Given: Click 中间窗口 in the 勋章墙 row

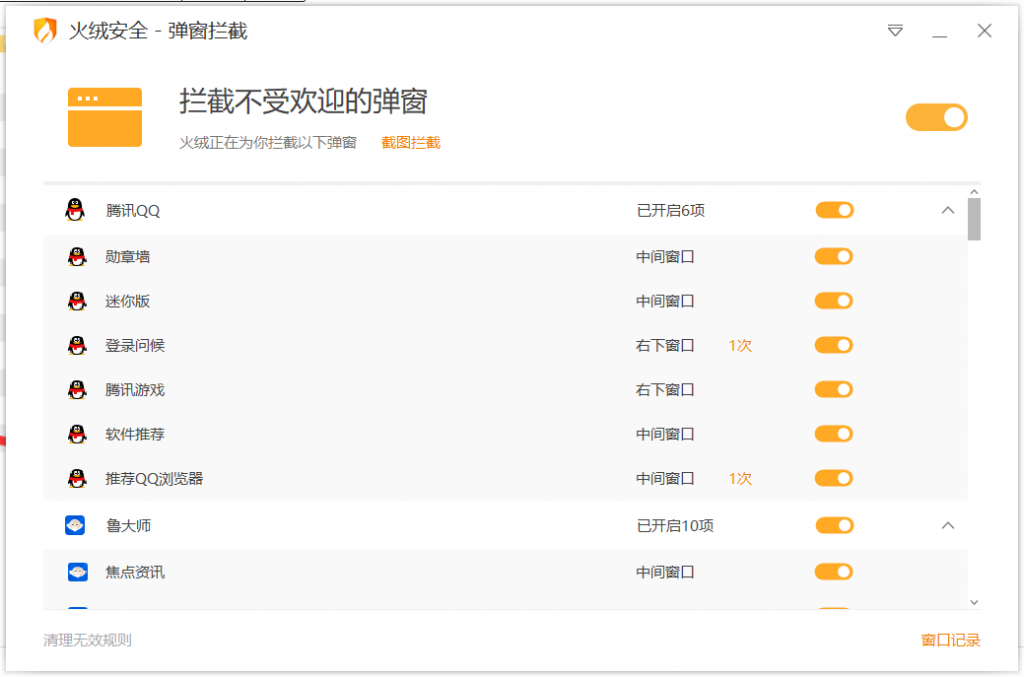Looking at the screenshot, I should click(665, 257).
